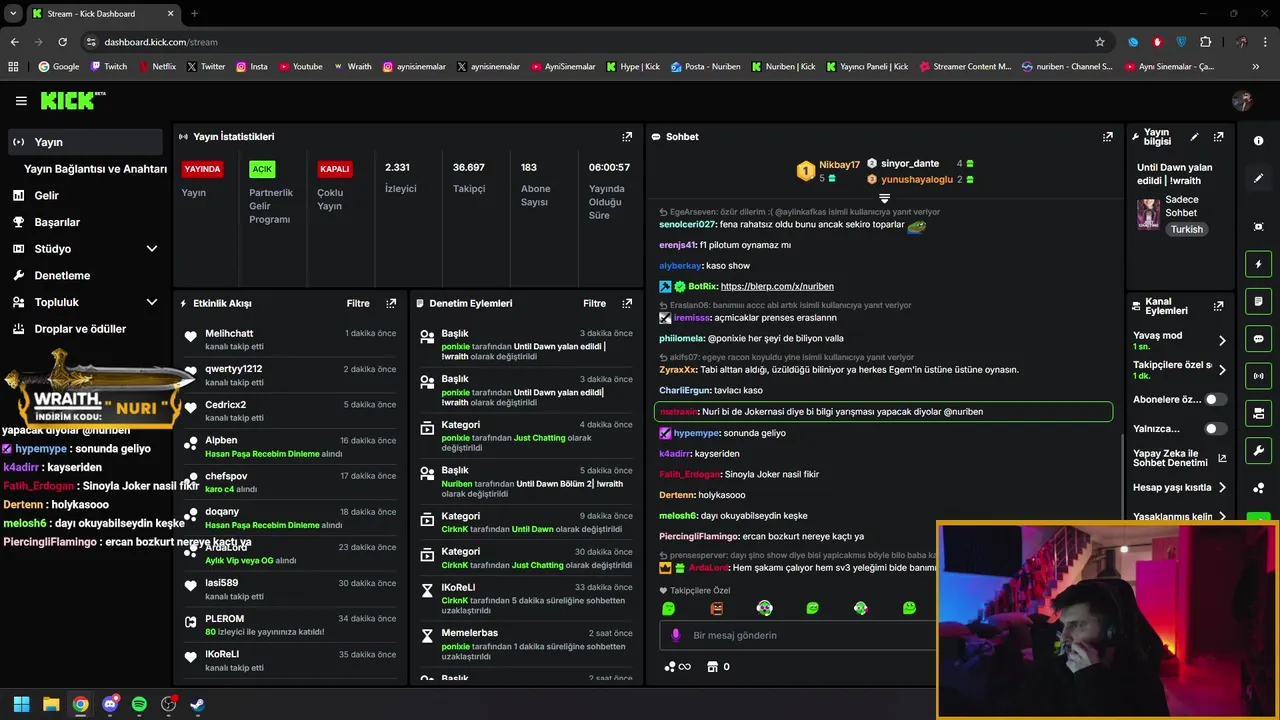Click the broadcast signal icon in right sidebar
The image size is (1280, 720).
coord(1259,376)
